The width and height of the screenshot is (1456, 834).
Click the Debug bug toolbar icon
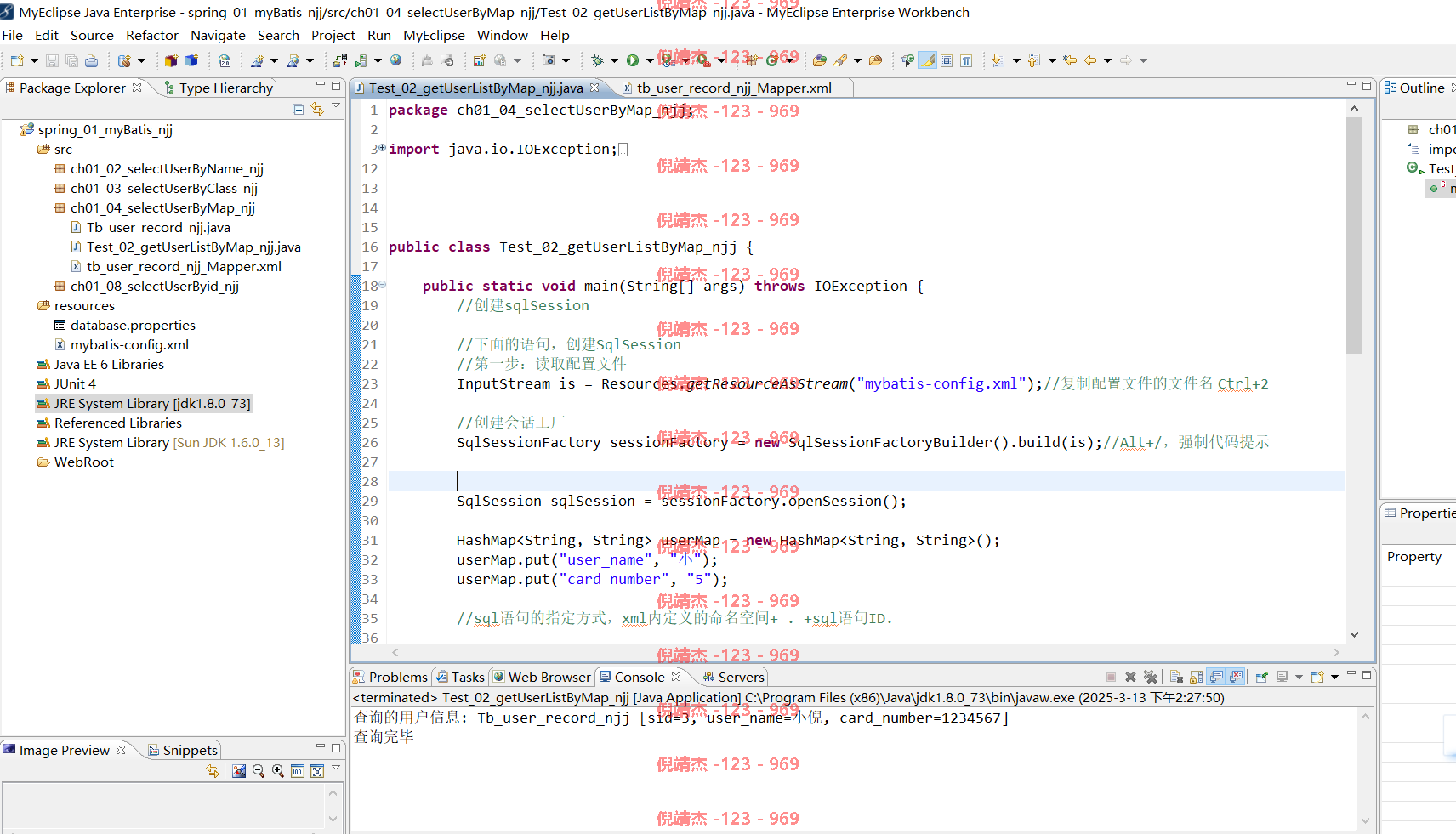[597, 60]
